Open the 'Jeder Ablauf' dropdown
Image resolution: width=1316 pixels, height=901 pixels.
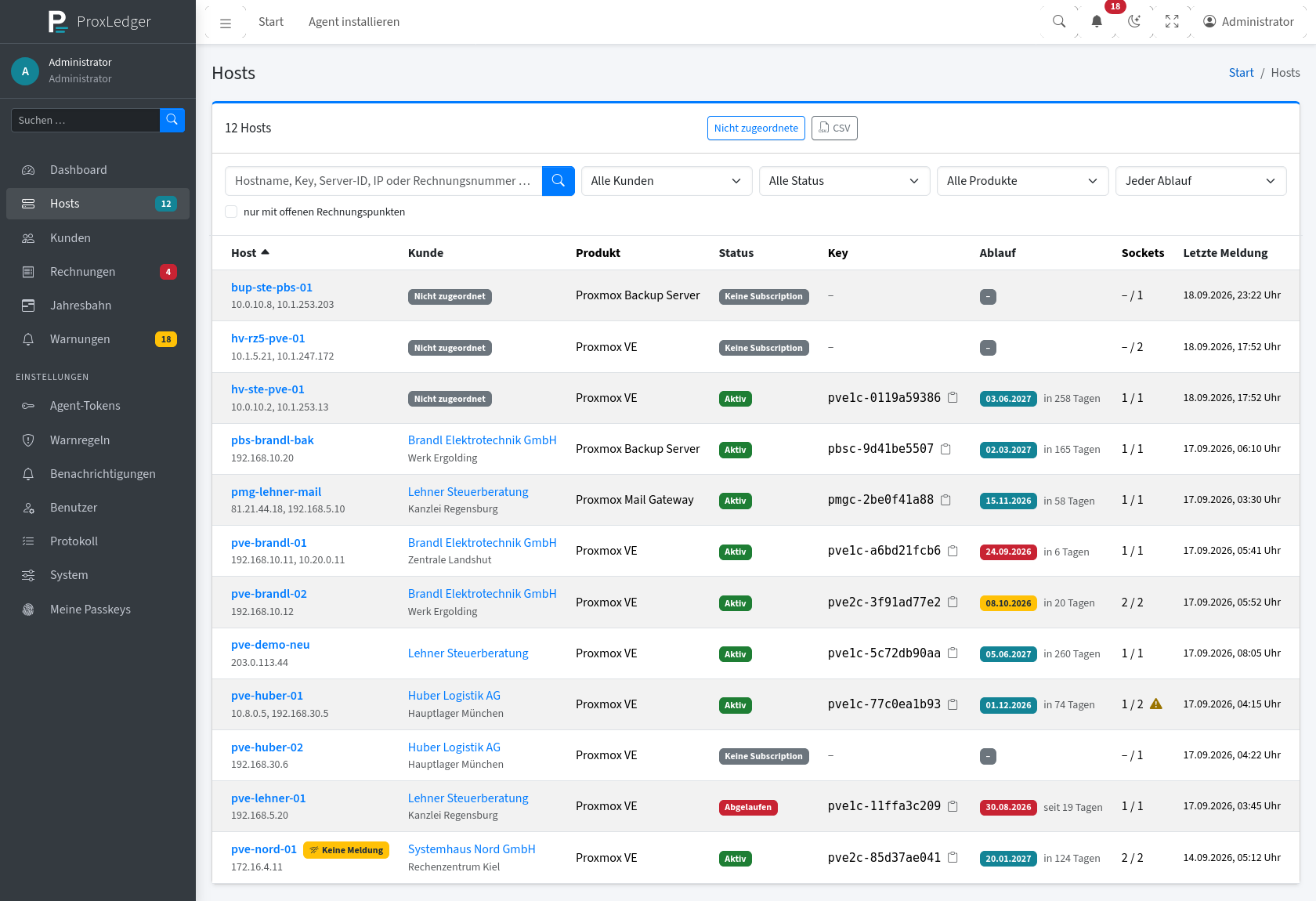click(x=1201, y=181)
